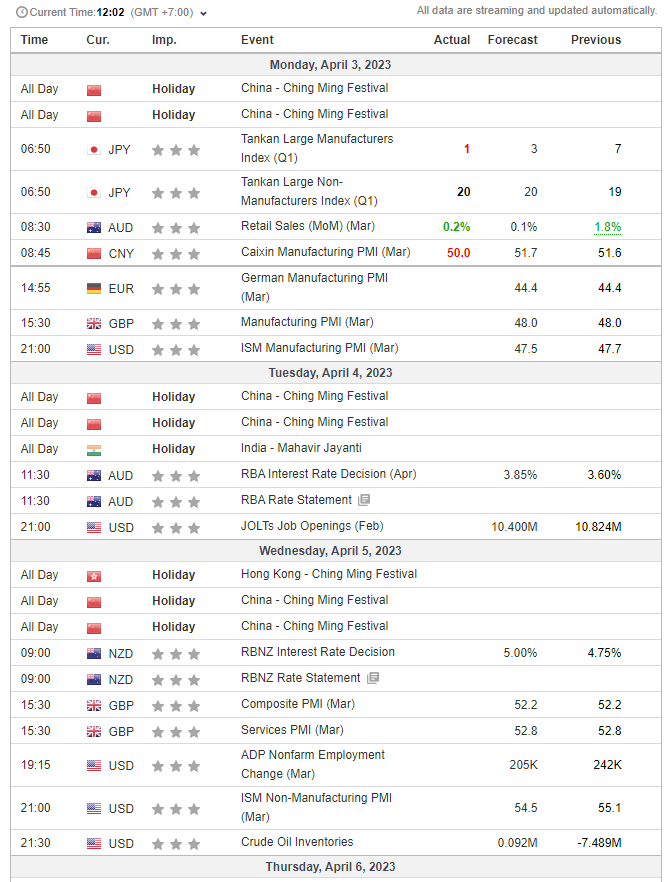Click the clock icon beside Current Time
The image size is (668, 882).
[22, 13]
